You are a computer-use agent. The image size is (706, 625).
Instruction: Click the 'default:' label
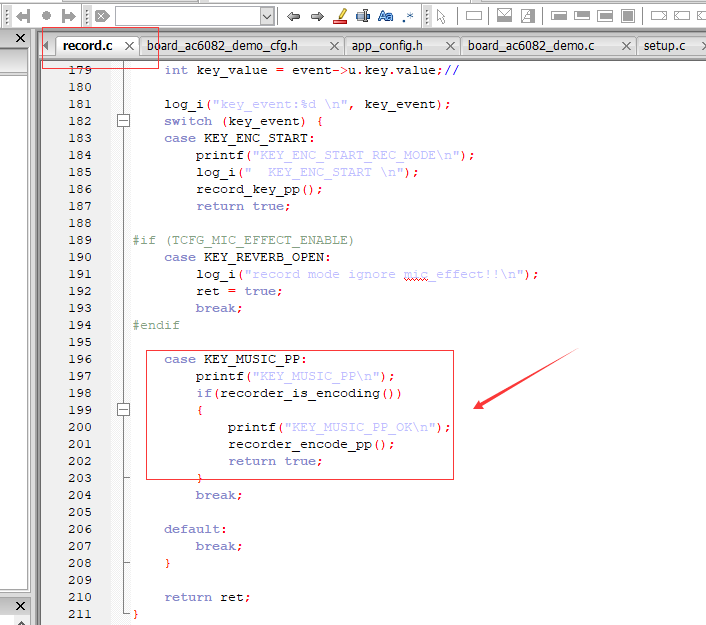pos(195,529)
